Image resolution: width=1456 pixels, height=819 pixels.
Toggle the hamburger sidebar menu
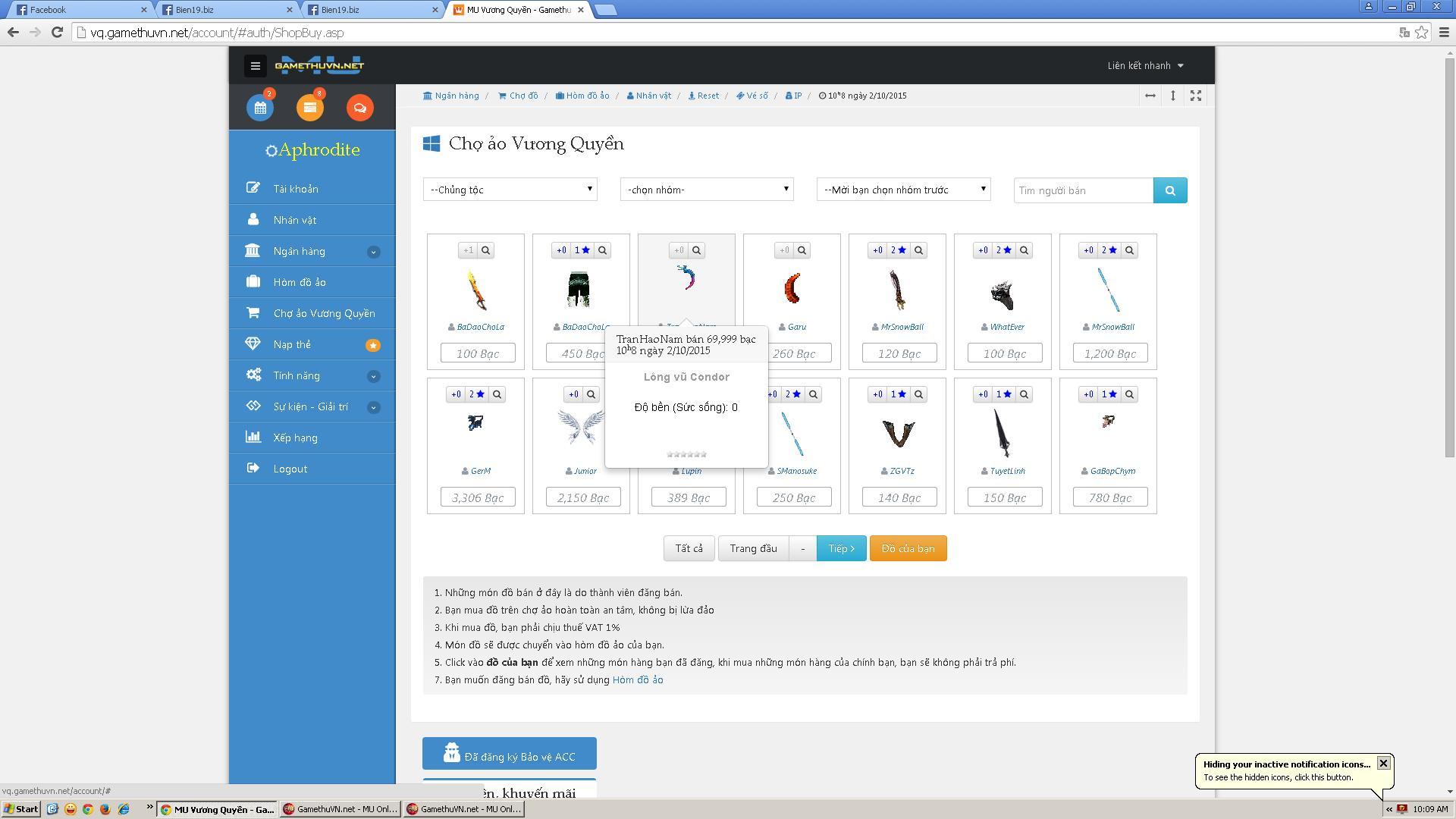pyautogui.click(x=256, y=66)
